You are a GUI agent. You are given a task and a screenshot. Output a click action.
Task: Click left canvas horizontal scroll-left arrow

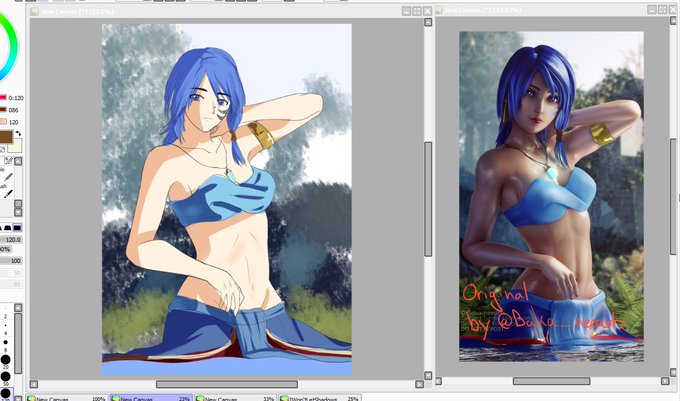tap(34, 384)
